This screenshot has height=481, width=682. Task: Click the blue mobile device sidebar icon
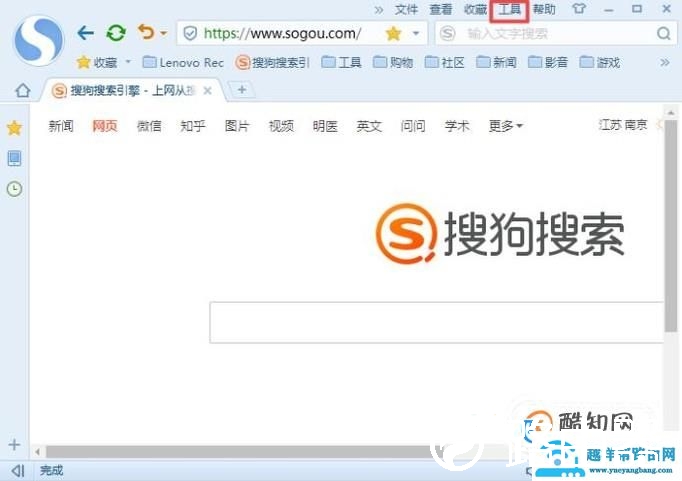(14, 158)
